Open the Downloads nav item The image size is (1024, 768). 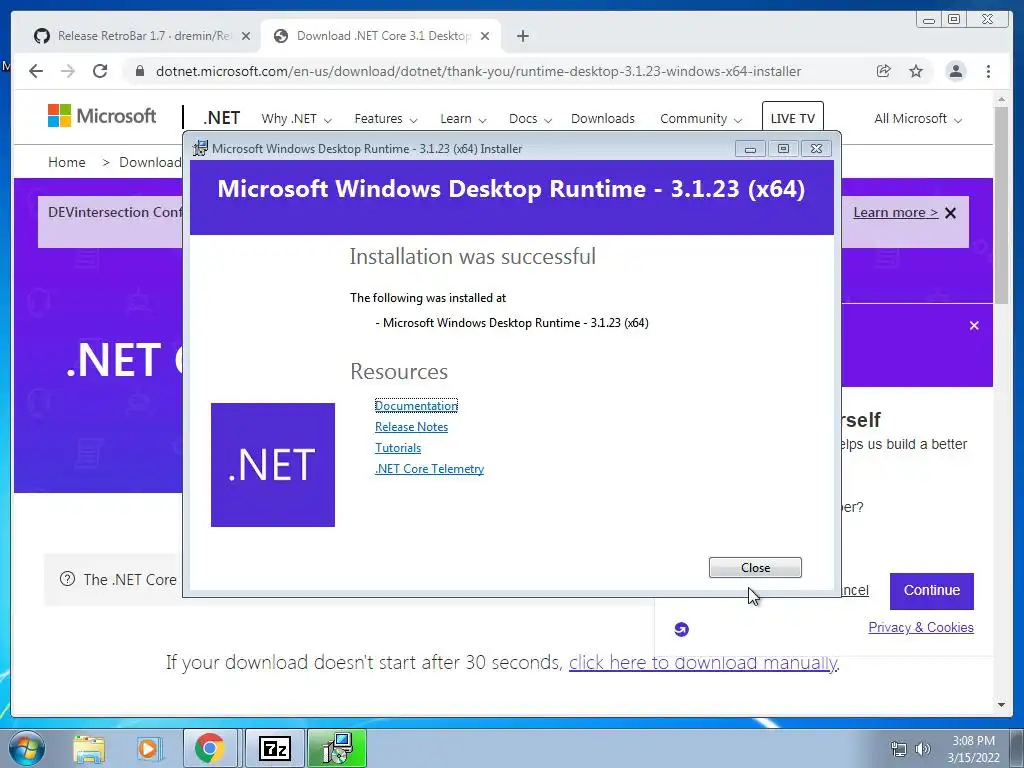click(x=603, y=119)
